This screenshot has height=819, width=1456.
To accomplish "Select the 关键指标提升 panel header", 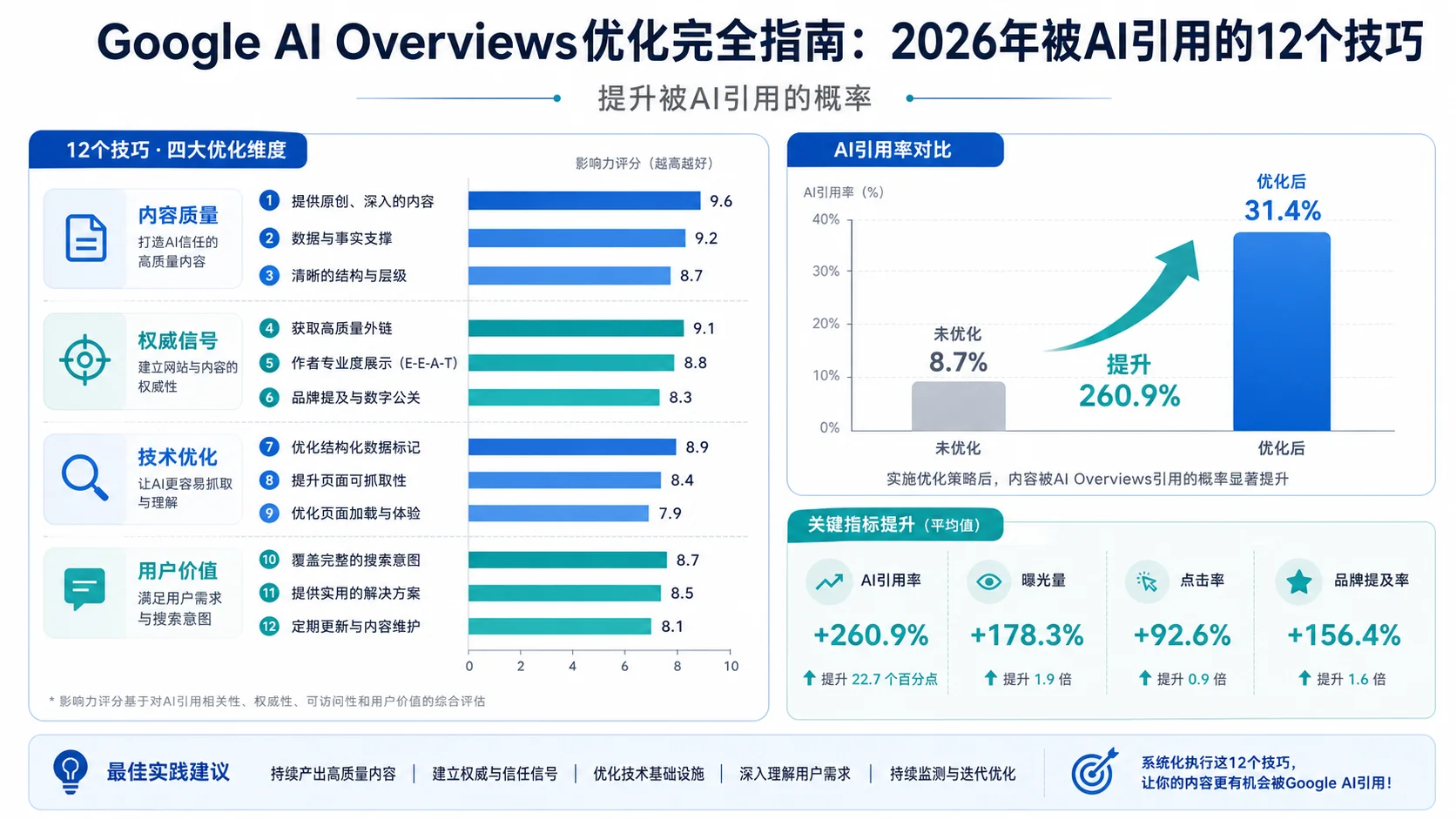I will 894,525.
